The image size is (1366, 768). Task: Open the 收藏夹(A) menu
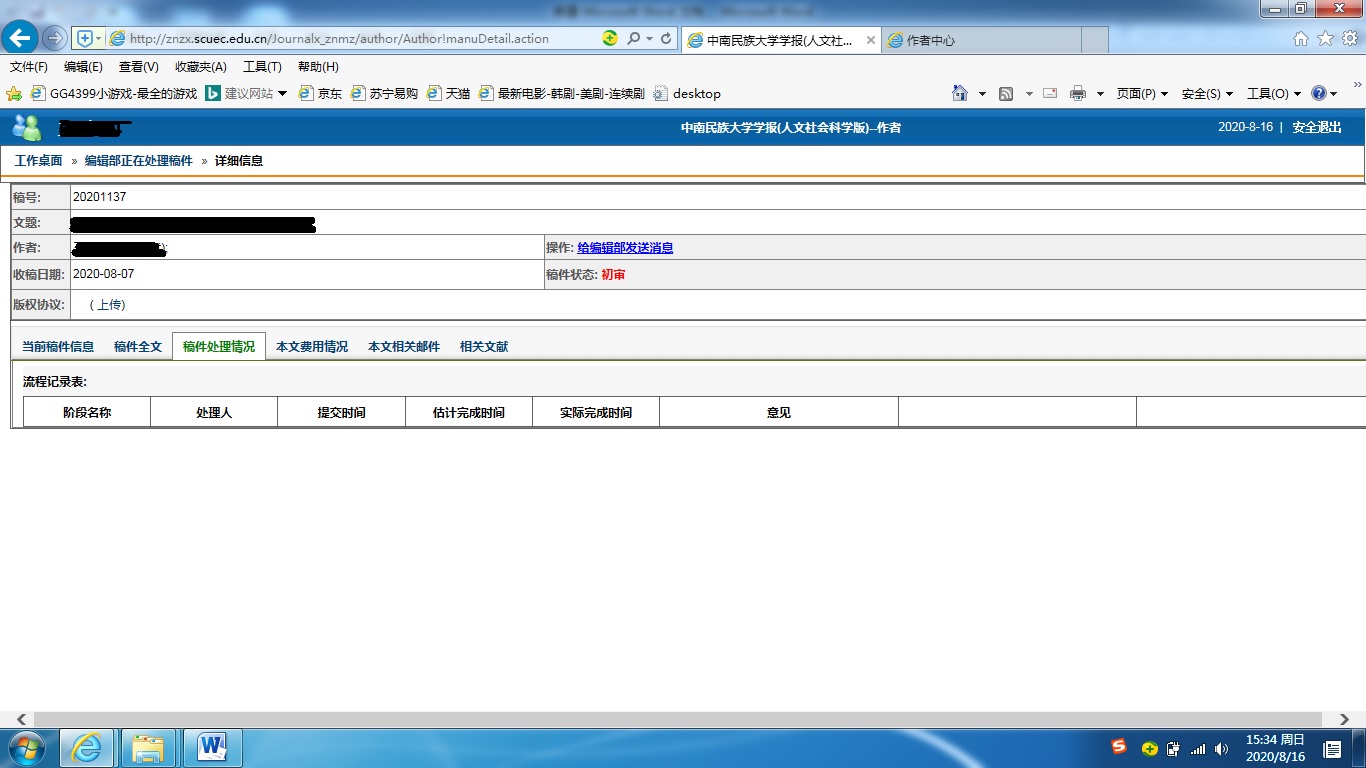click(x=200, y=67)
